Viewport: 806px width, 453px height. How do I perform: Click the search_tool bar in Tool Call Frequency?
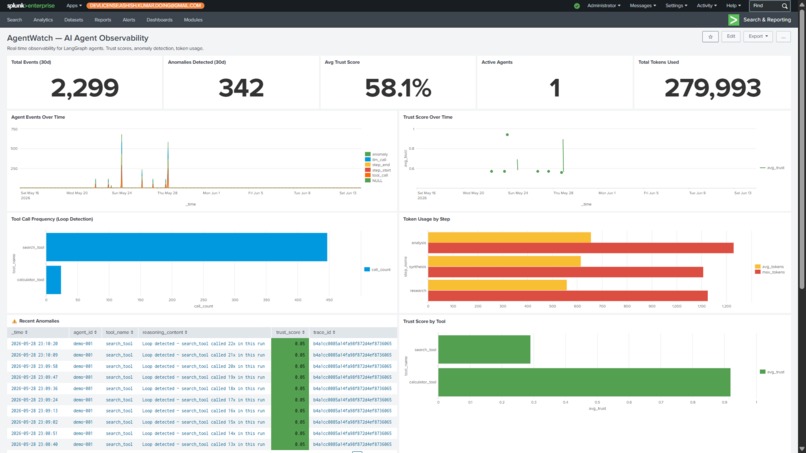click(187, 247)
